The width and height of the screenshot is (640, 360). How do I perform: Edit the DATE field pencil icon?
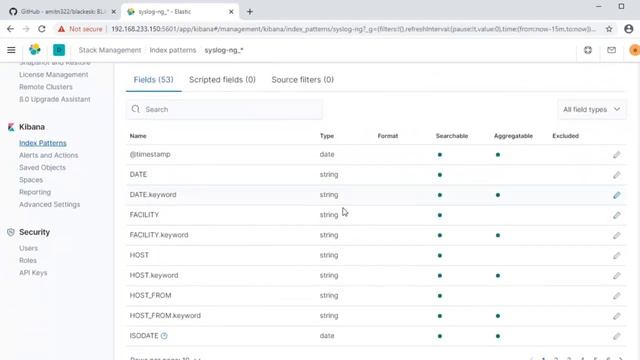point(616,175)
